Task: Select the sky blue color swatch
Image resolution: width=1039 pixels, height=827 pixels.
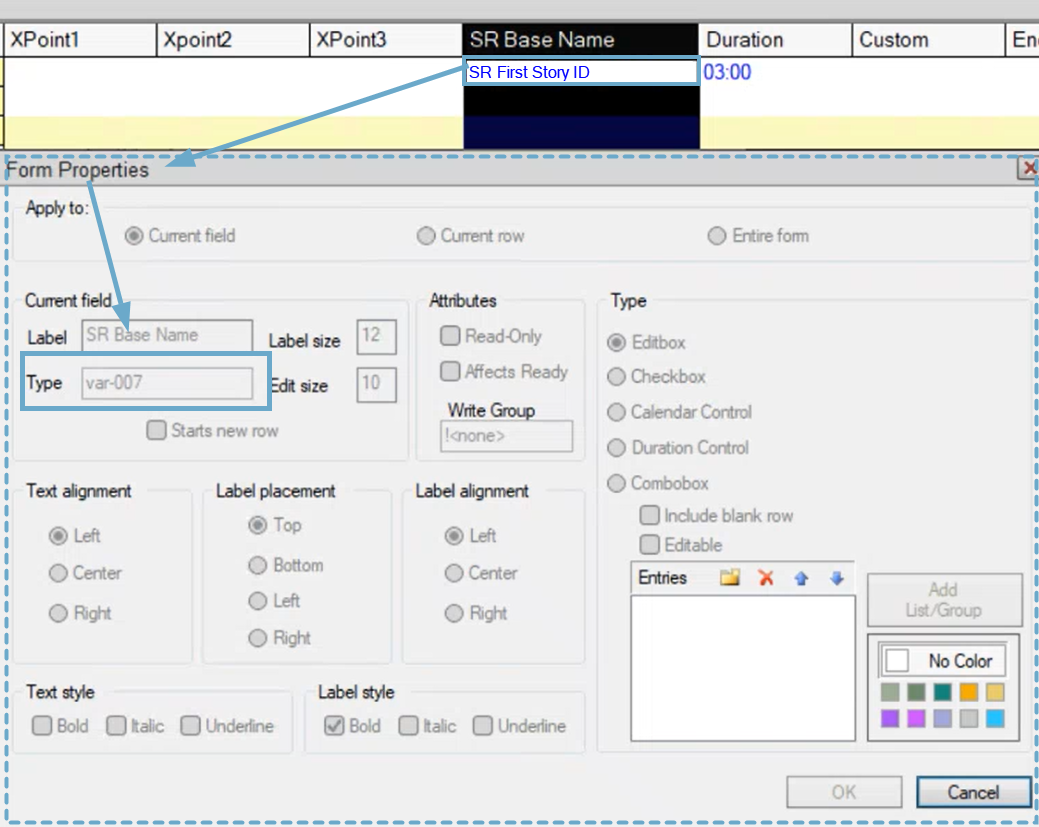Action: (x=994, y=718)
